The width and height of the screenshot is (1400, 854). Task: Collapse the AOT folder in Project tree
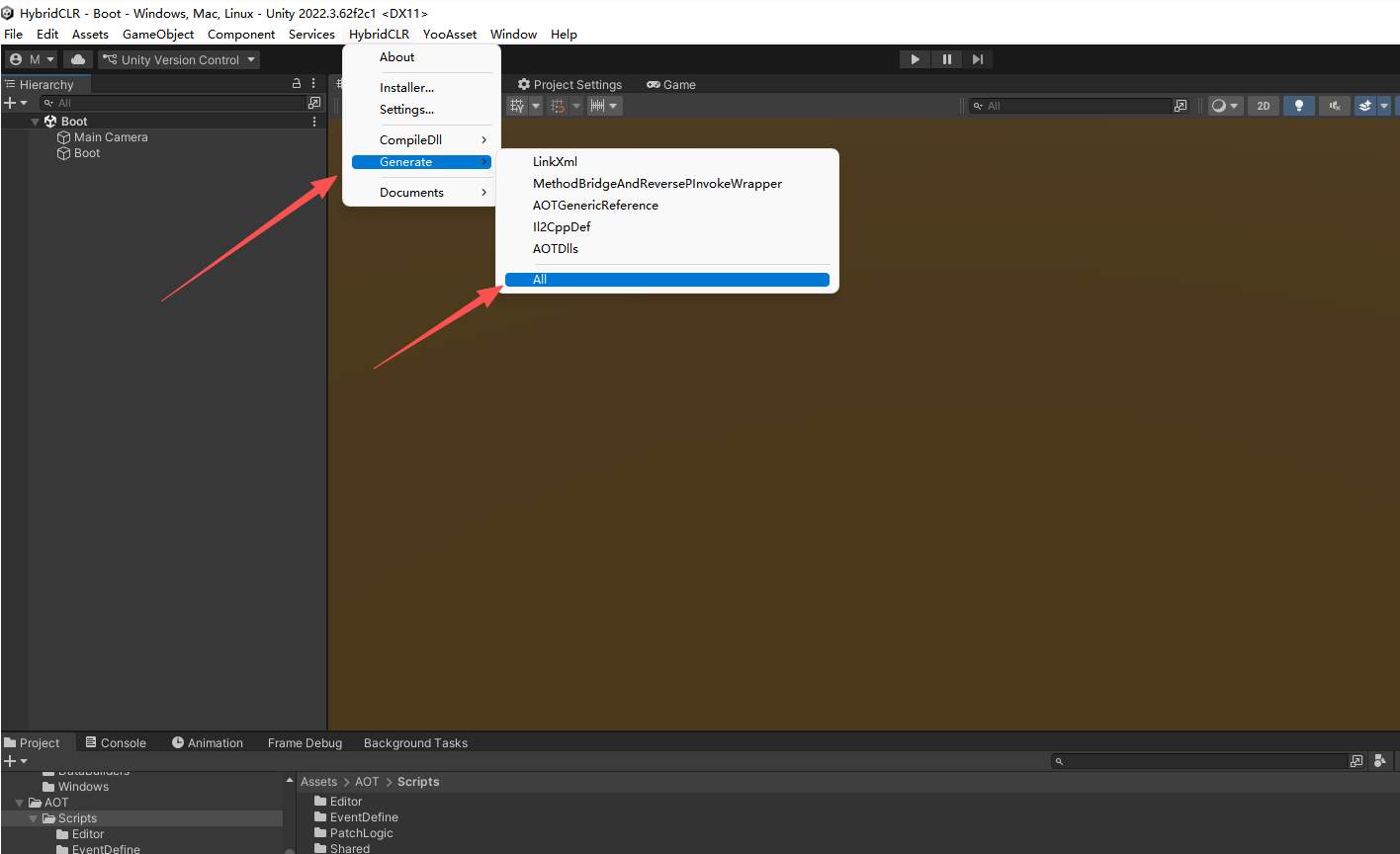tap(19, 803)
